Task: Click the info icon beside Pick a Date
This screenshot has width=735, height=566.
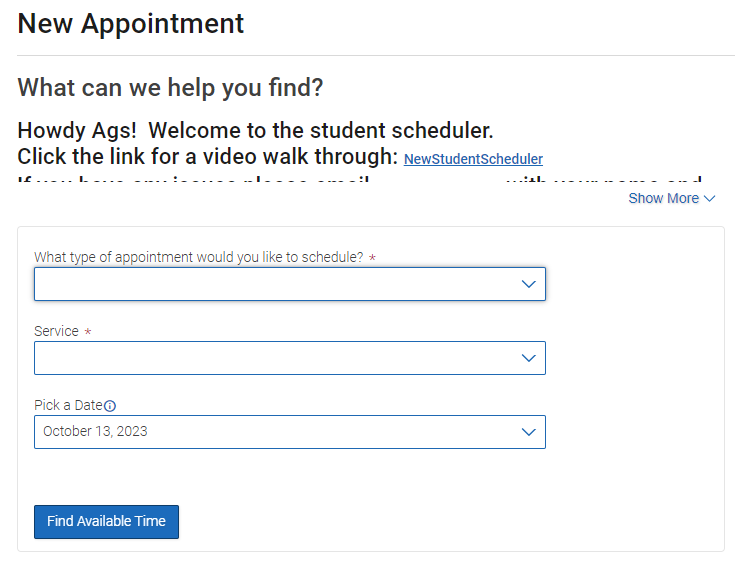Action: pyautogui.click(x=110, y=406)
